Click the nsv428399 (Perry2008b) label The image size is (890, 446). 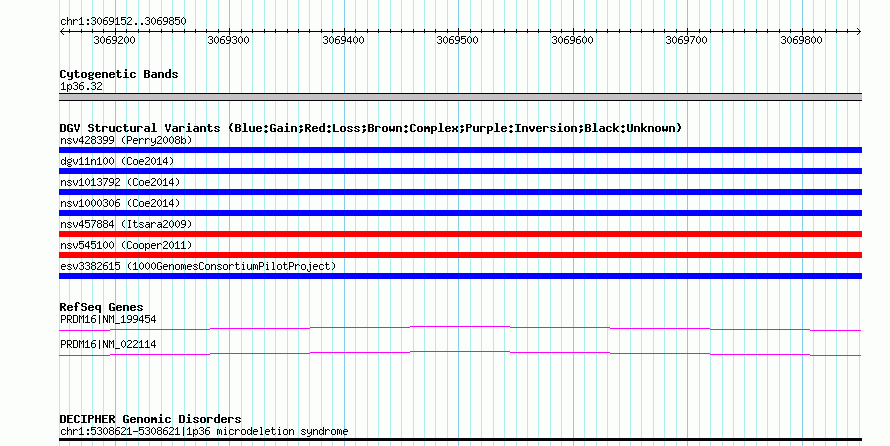126,140
